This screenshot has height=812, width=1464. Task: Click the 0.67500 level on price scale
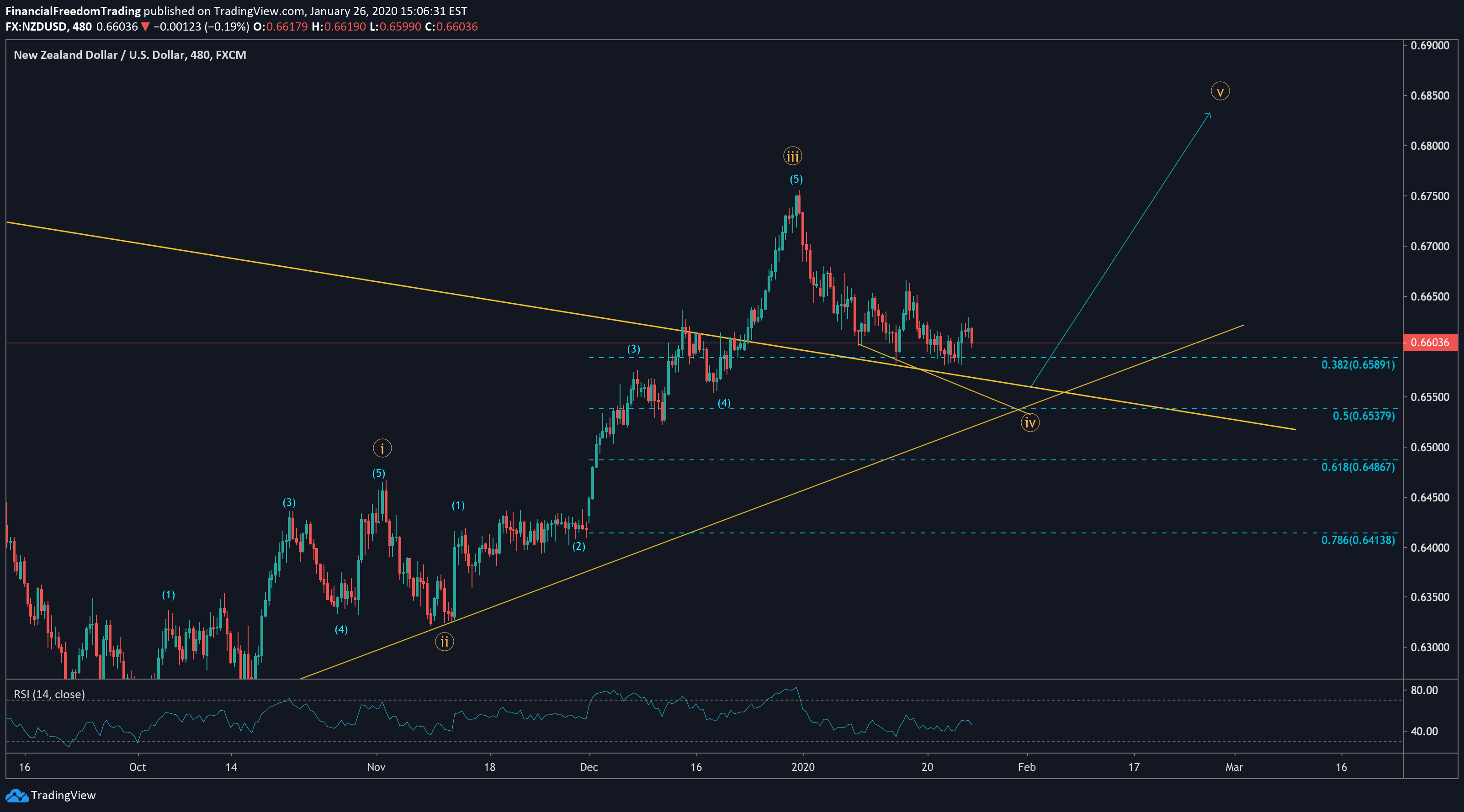coord(1430,196)
